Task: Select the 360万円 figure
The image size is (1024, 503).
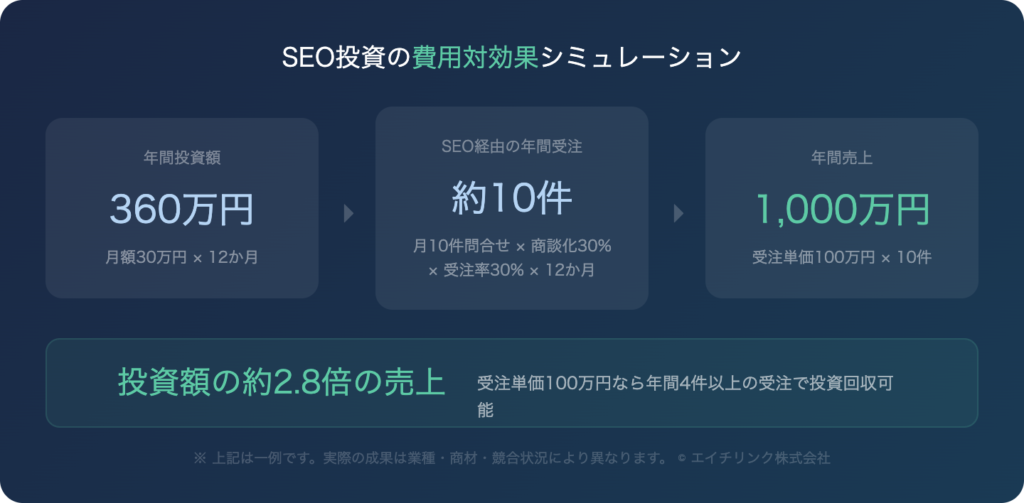Action: pos(182,209)
